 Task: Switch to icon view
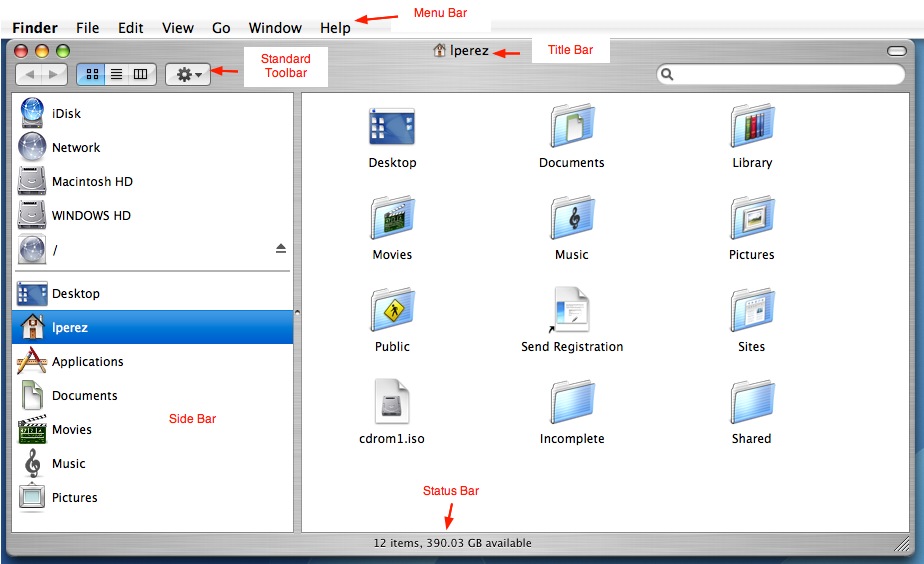92,74
